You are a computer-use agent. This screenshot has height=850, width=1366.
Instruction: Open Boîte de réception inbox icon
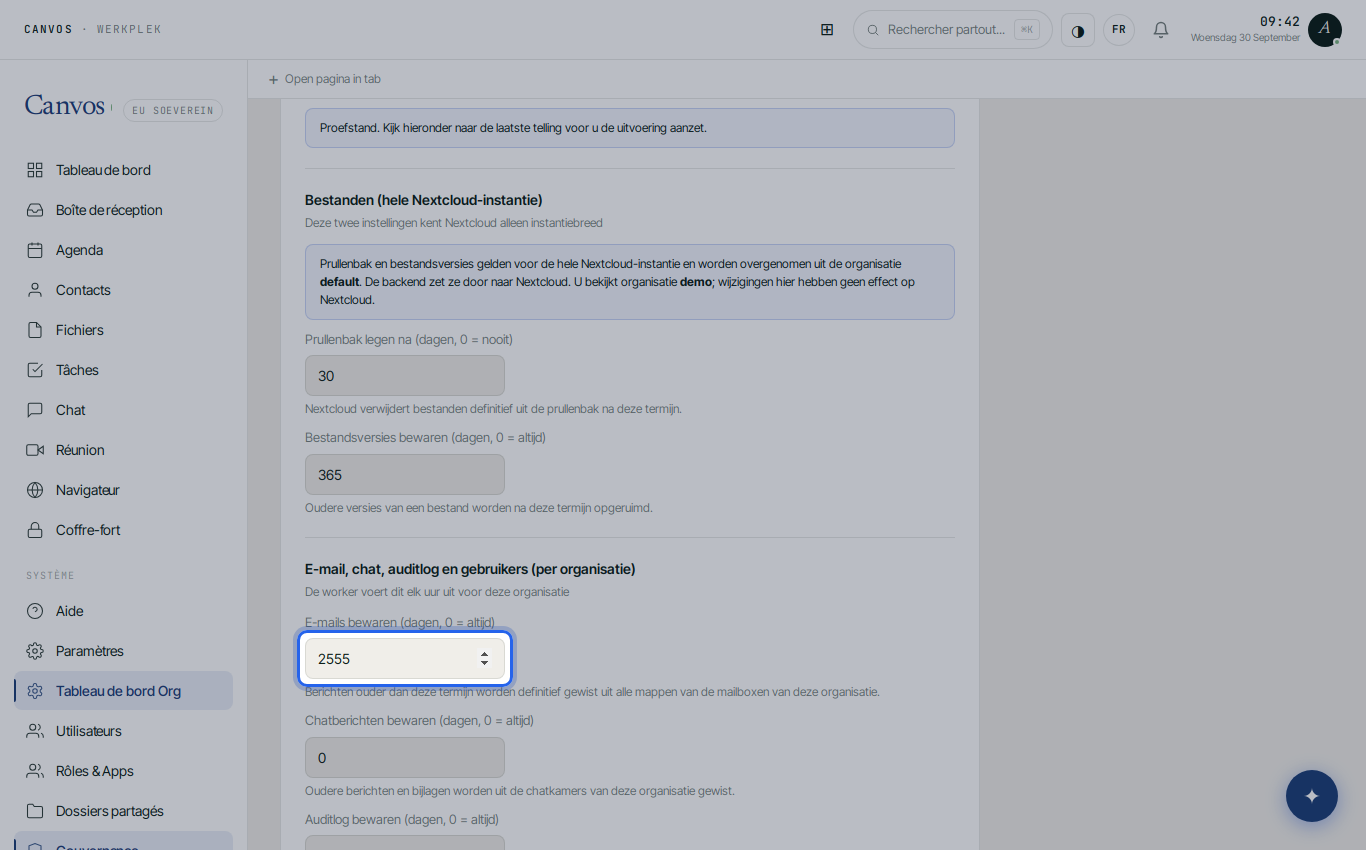(x=35, y=210)
